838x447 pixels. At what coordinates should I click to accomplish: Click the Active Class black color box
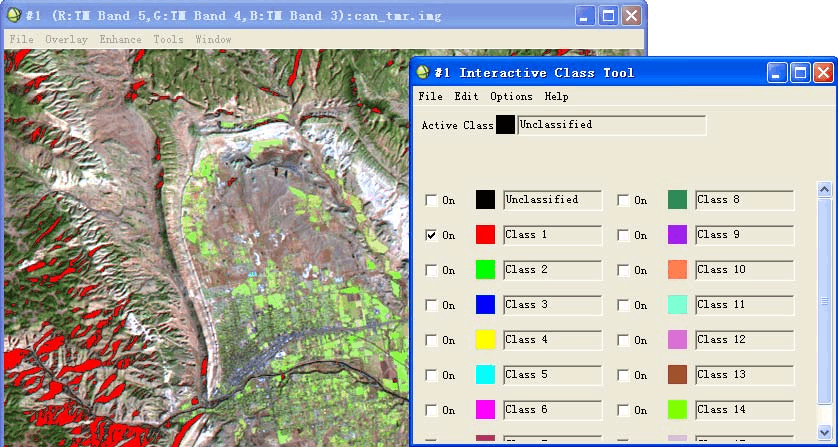click(x=506, y=125)
